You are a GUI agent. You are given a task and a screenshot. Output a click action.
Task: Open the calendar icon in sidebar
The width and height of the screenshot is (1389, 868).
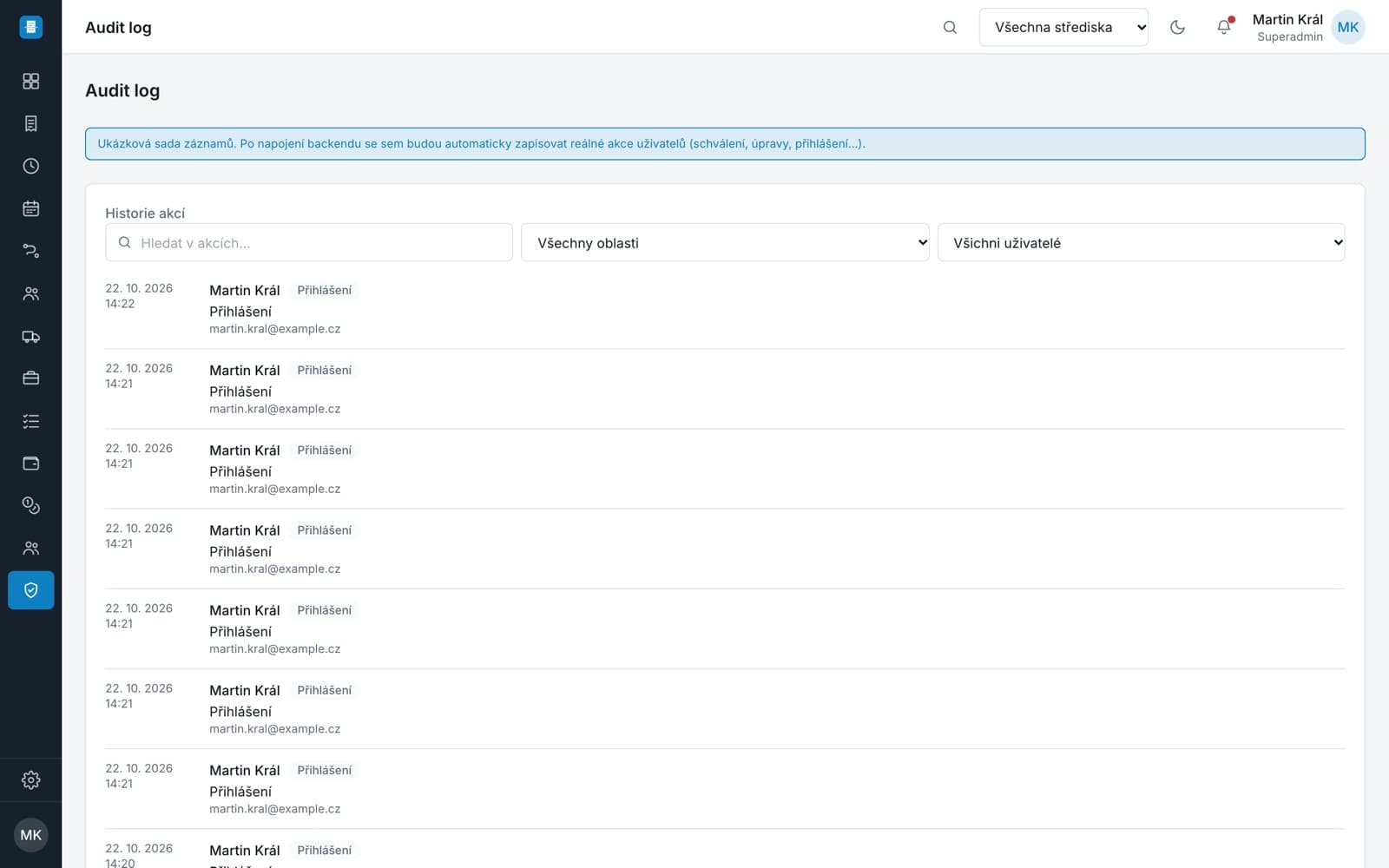(x=31, y=208)
